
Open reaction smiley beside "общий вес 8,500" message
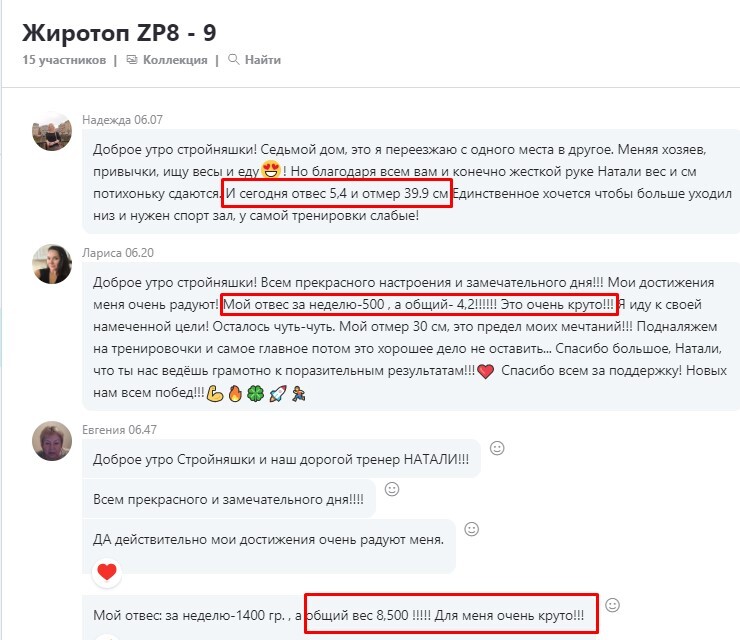pos(612,605)
